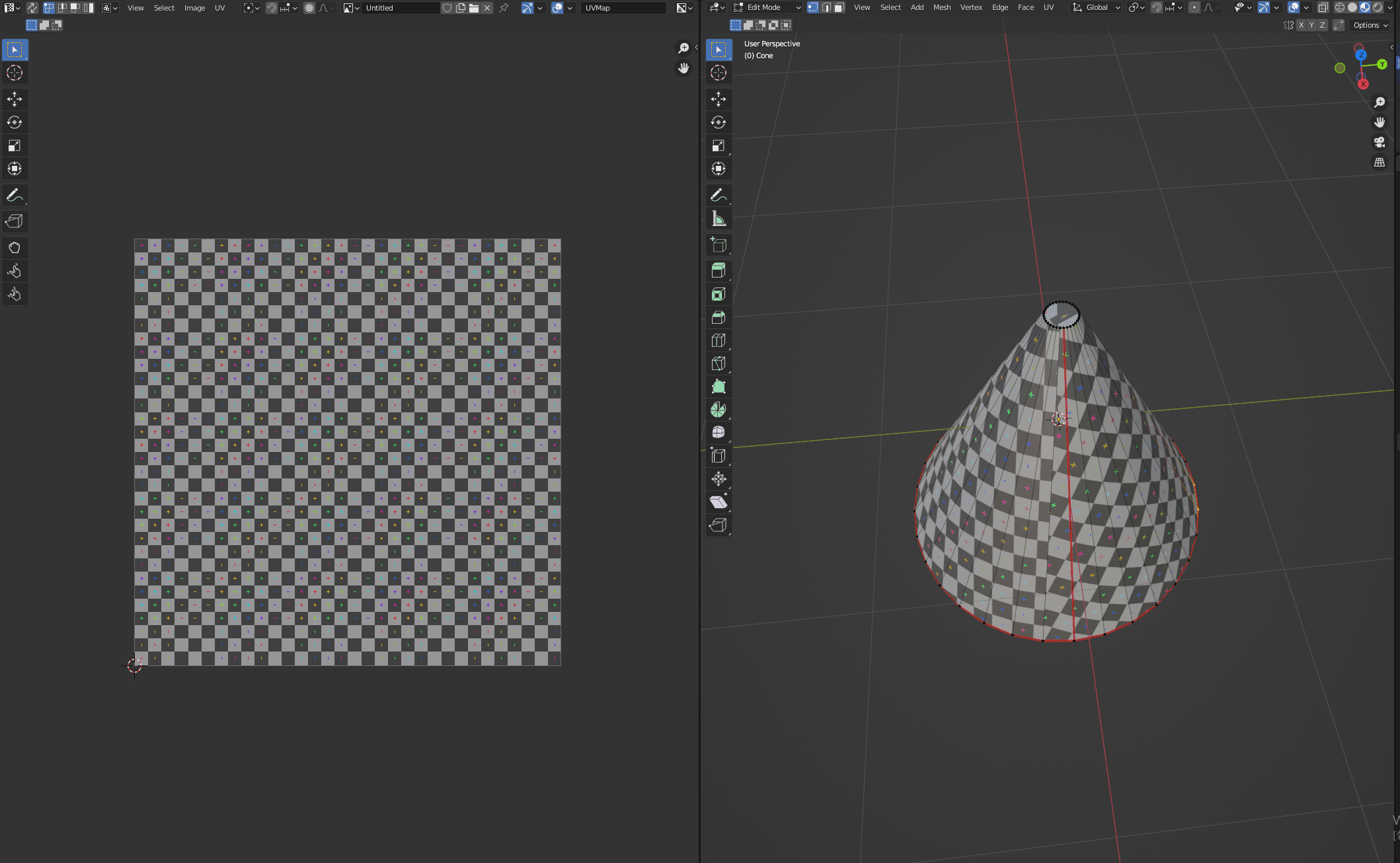Open the Mesh menu

tap(941, 7)
